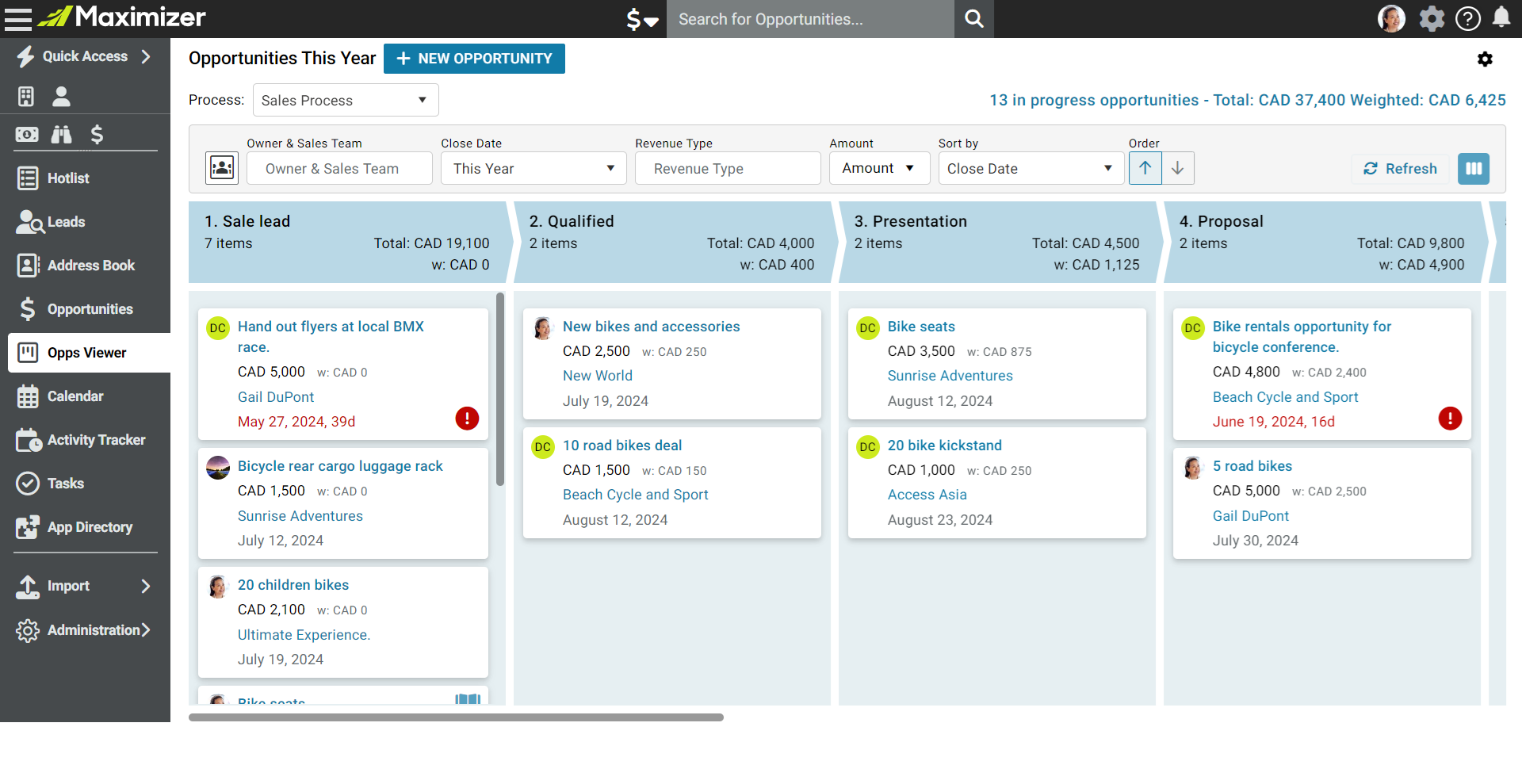Click owner avatar on Bicycle rear cargo card

[218, 468]
